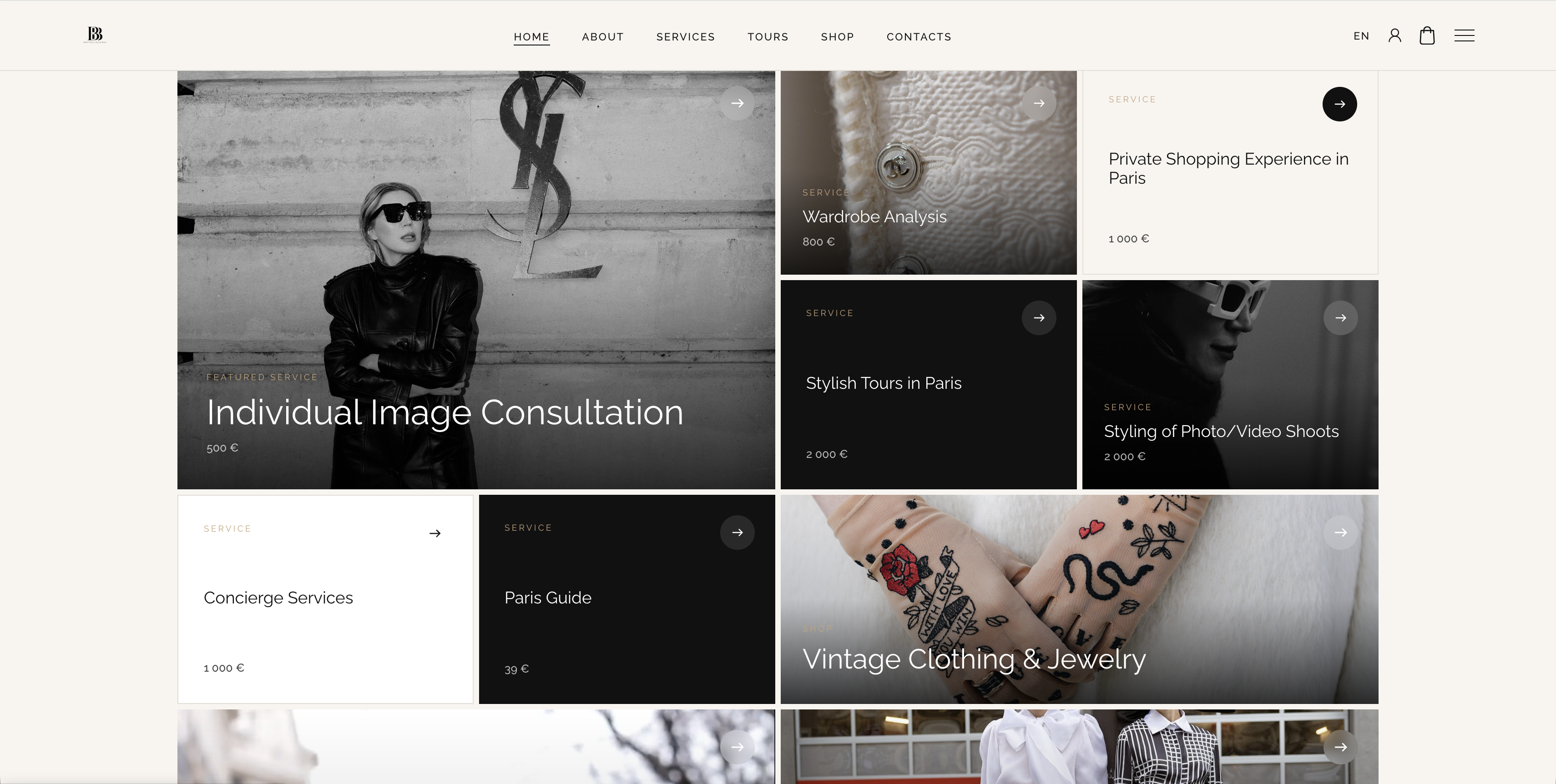Click arrow on Concierge Services card

click(435, 533)
